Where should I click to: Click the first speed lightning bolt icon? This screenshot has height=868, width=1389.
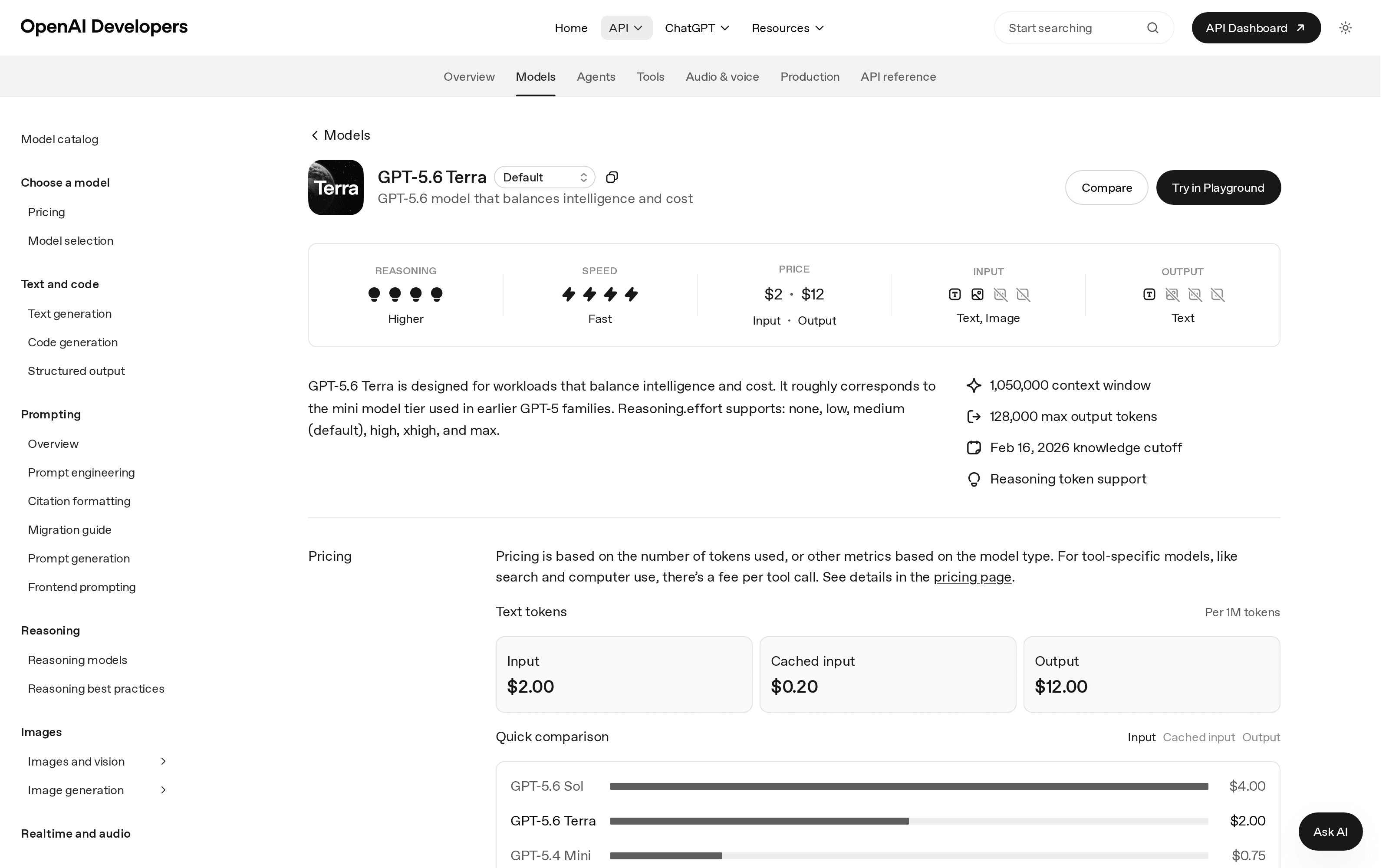[568, 294]
